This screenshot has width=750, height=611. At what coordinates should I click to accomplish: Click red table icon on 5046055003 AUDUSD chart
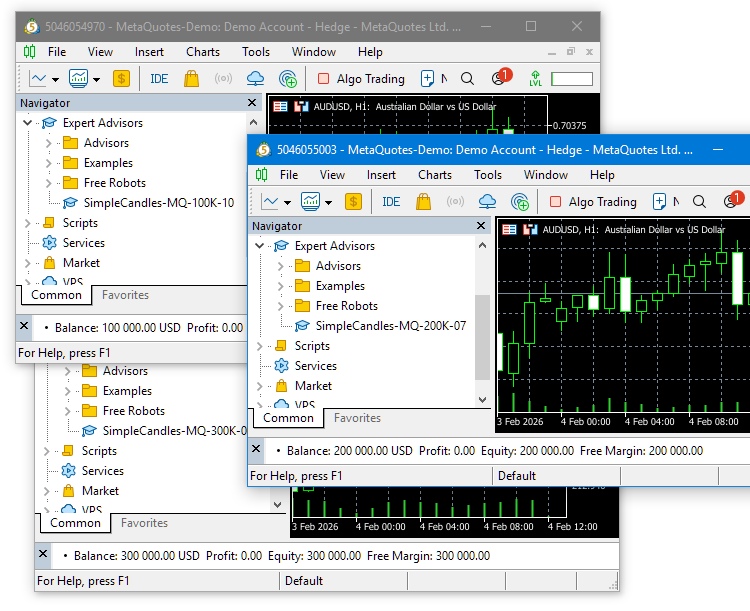(x=509, y=229)
